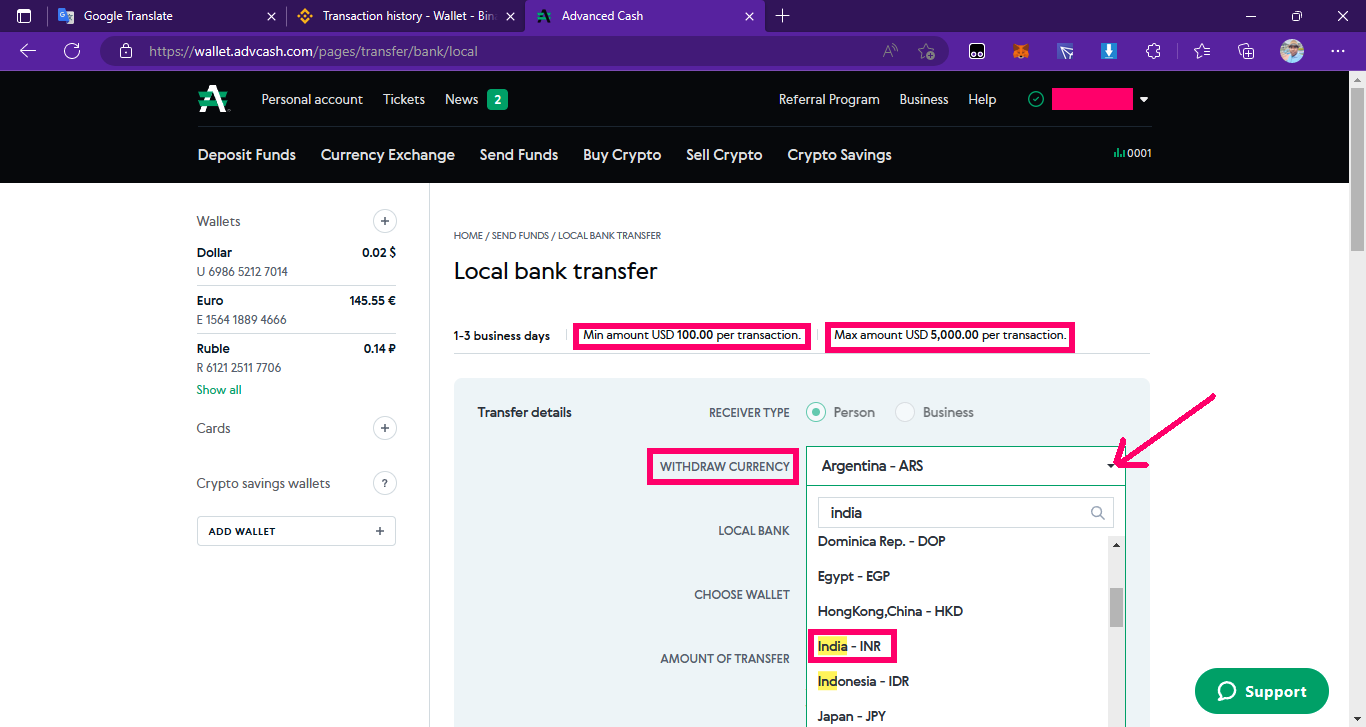Open the Tickets page
1366x727 pixels.
(x=404, y=99)
